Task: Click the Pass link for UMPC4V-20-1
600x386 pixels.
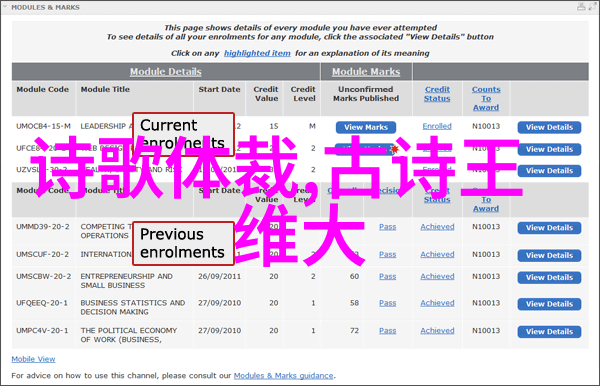Action: coord(387,330)
